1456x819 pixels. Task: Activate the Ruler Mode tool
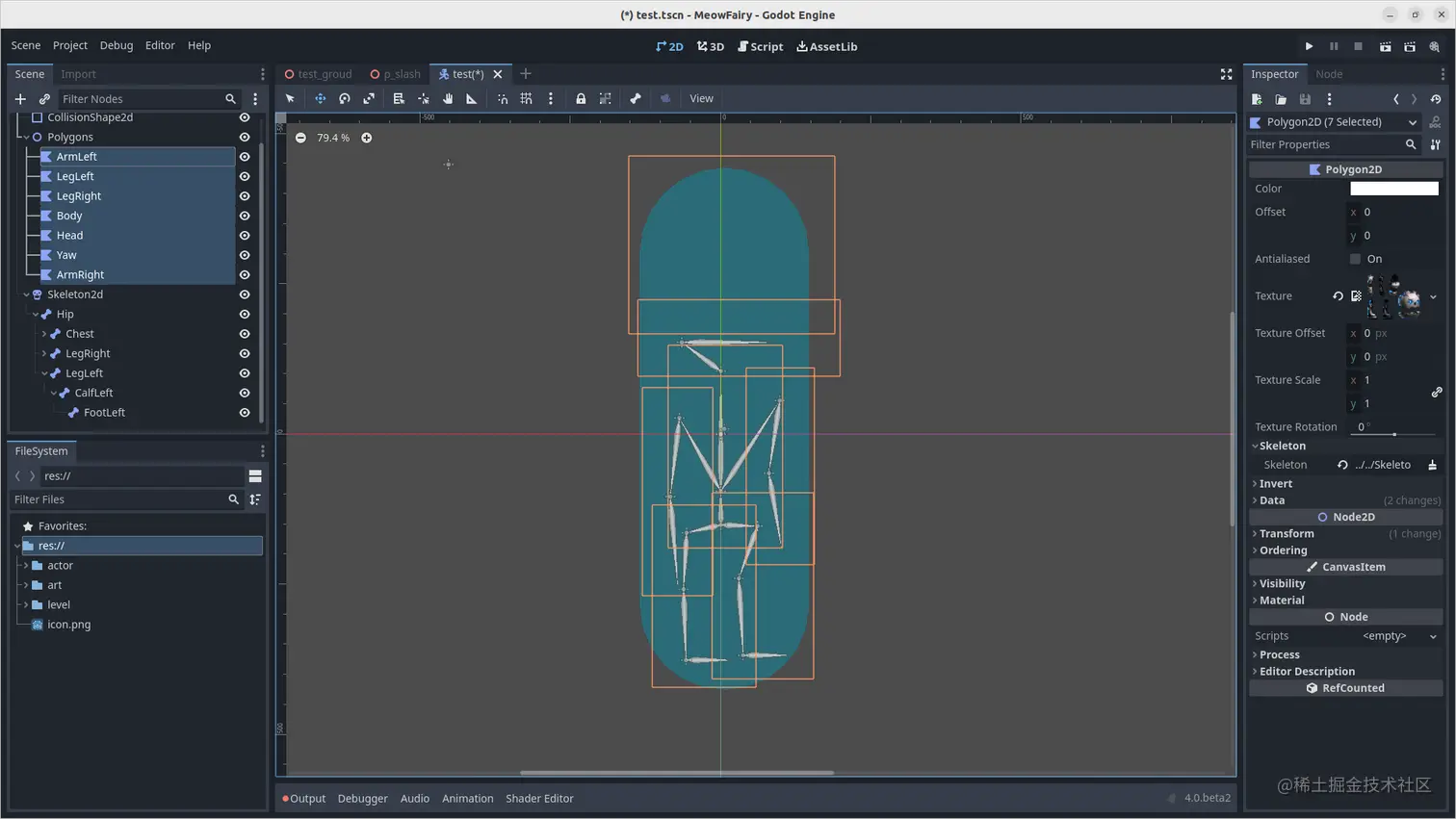tap(472, 98)
